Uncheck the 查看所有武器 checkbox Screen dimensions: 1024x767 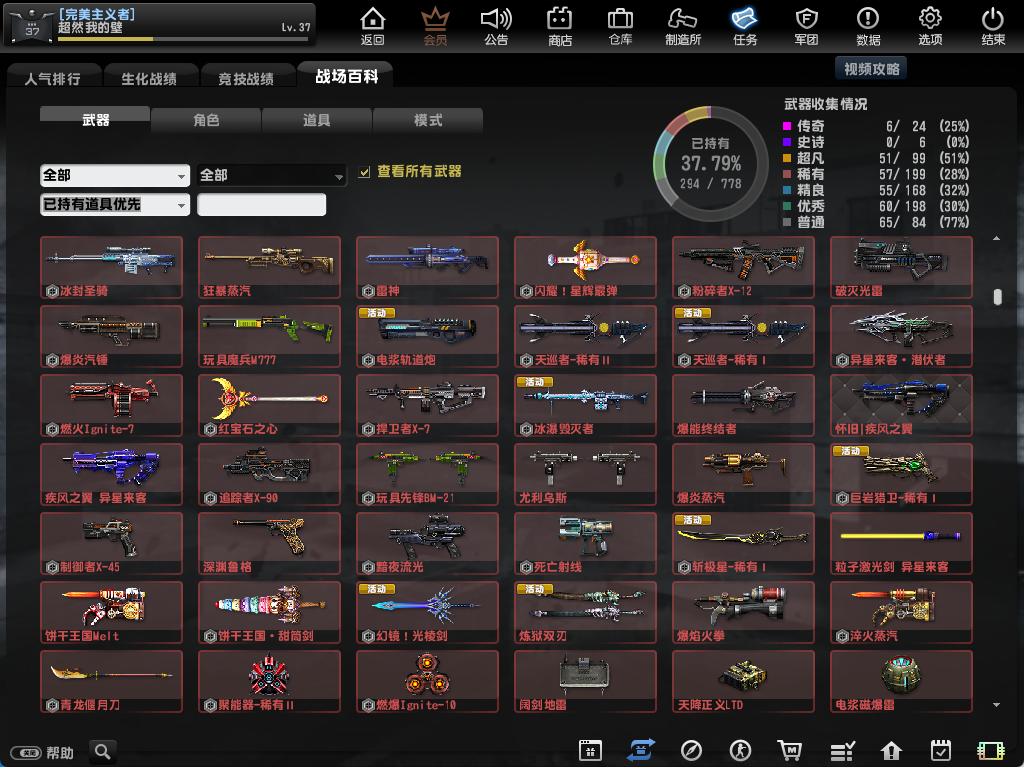tap(365, 173)
